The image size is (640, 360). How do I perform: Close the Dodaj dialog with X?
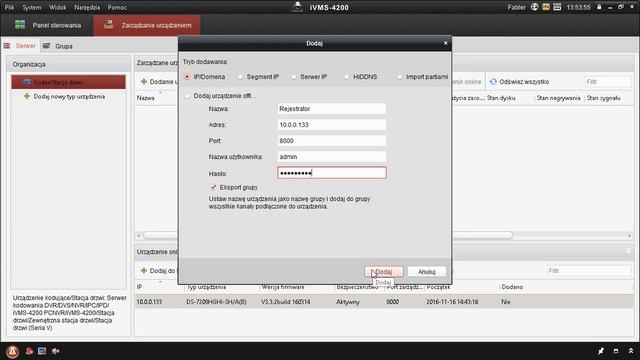coord(445,43)
